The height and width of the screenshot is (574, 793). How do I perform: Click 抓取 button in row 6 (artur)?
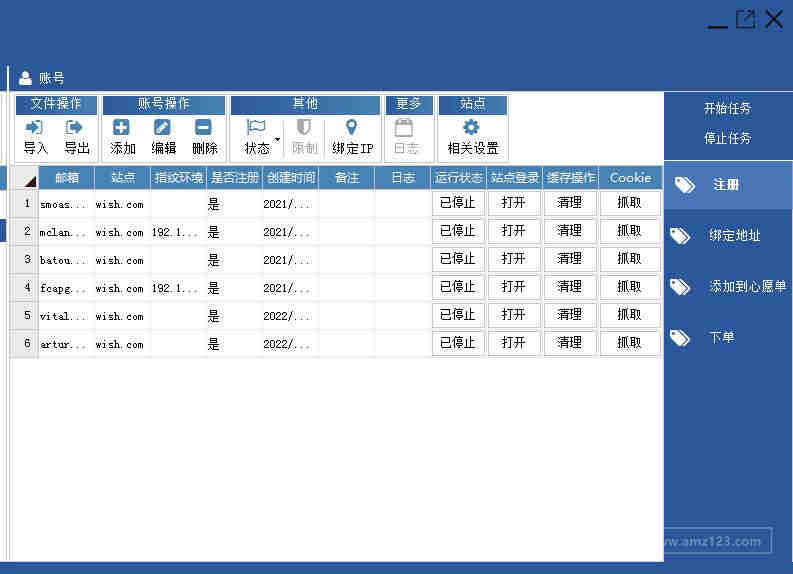[630, 343]
